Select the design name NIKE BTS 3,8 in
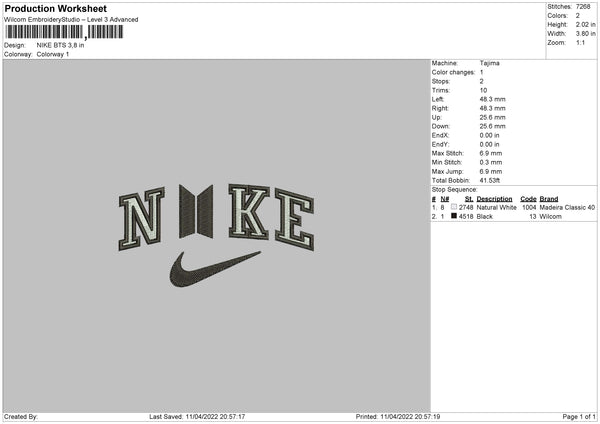Viewport: 600px width, 424px height. click(x=60, y=45)
